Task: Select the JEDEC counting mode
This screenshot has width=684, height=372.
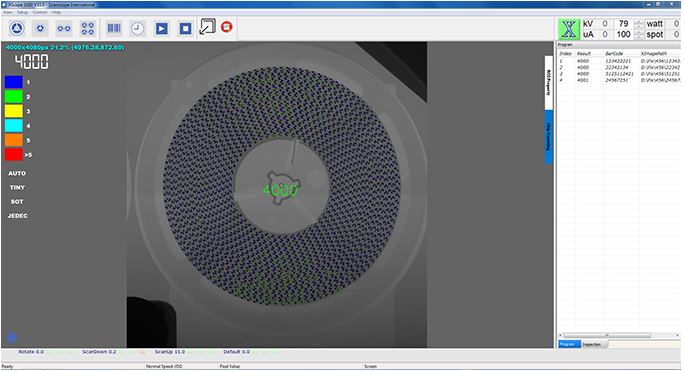Action: pyautogui.click(x=17, y=216)
